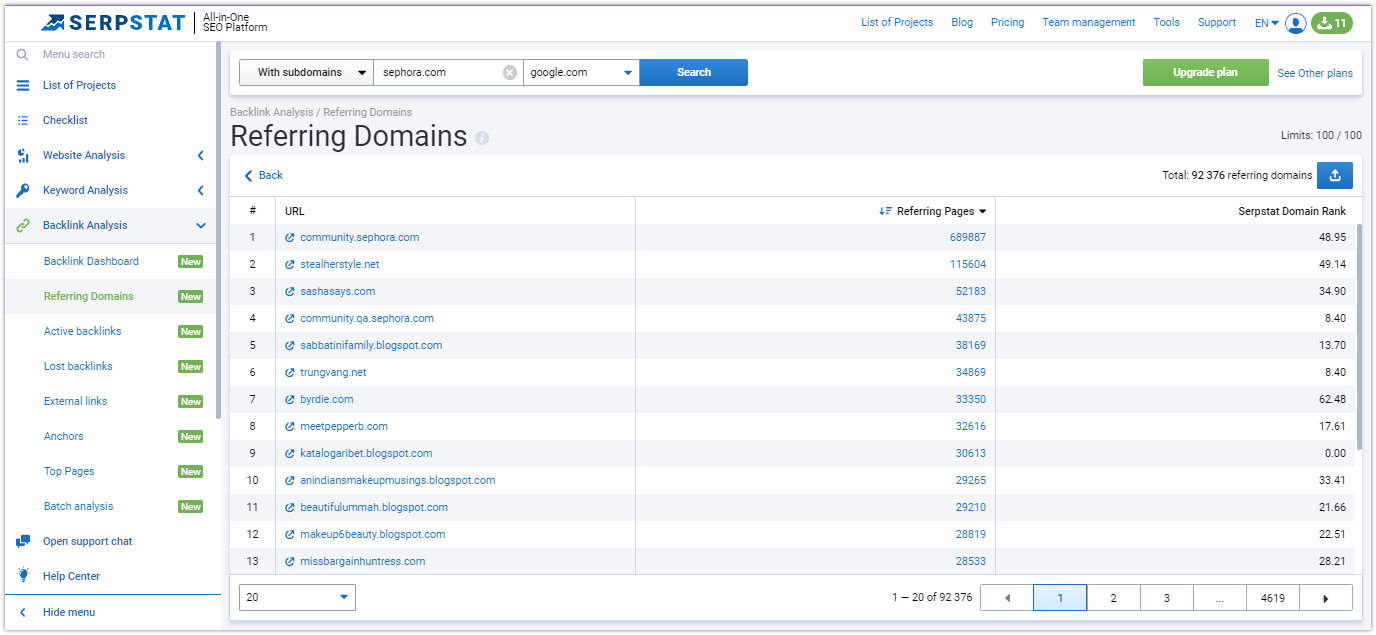The image size is (1376, 635).
Task: Open Anchors in sidebar
Action: (x=63, y=437)
